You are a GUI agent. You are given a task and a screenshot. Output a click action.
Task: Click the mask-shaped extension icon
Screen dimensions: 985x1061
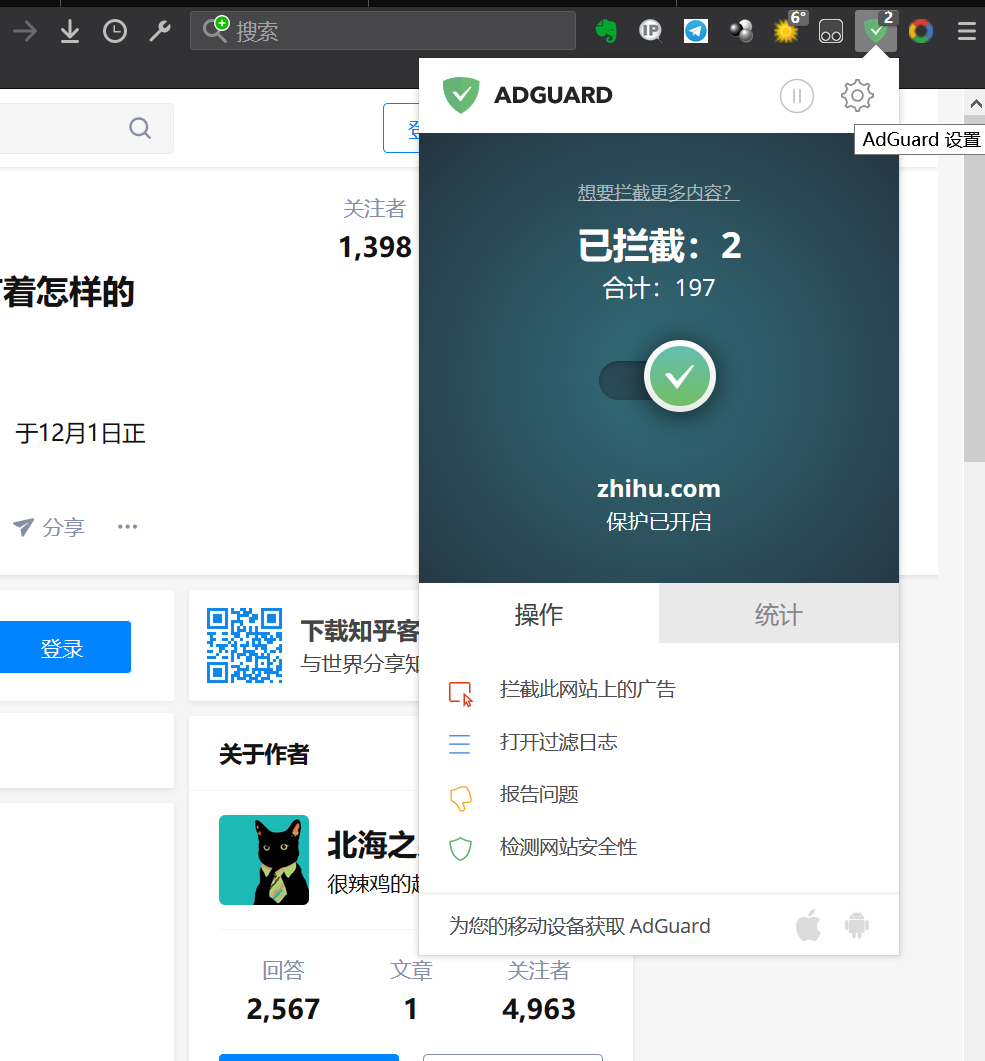click(831, 31)
